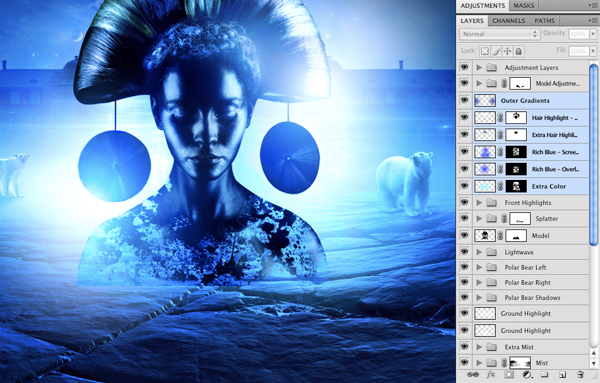Create a new group folder icon
This screenshot has width=600, height=383.
[544, 375]
